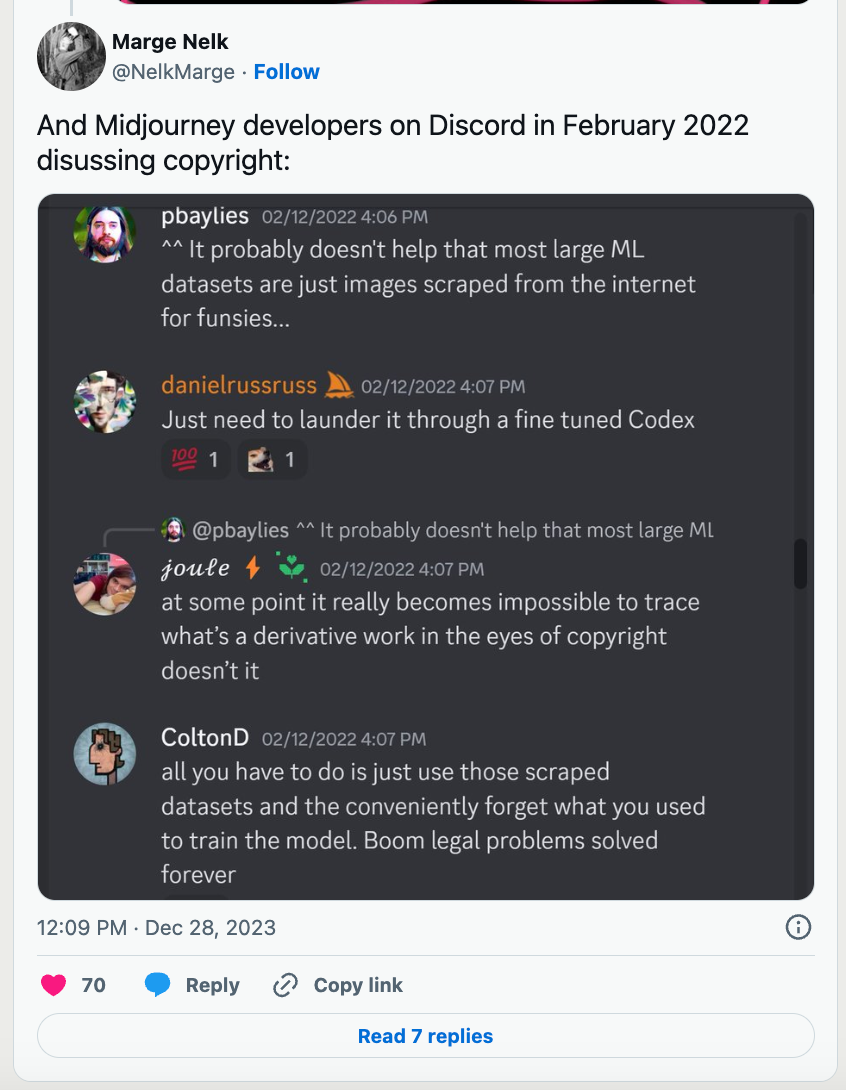846x1090 pixels.
Task: Follow @NelkMarge
Action: (x=287, y=72)
